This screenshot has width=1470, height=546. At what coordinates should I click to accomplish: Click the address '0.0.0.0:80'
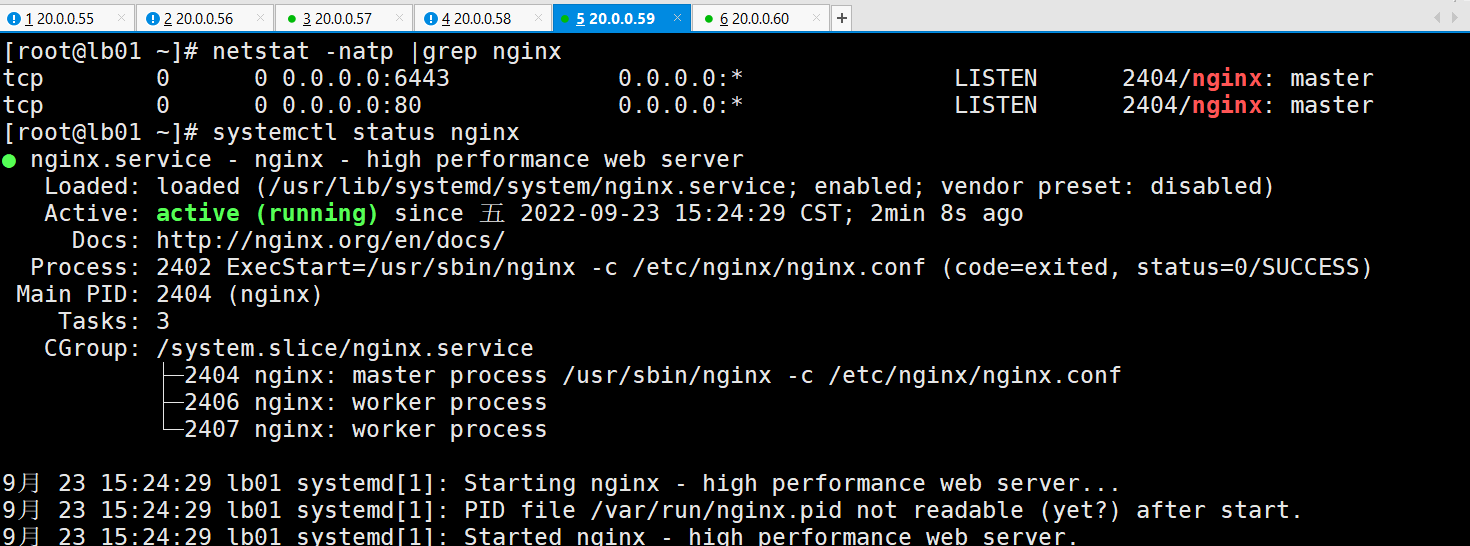[352, 105]
